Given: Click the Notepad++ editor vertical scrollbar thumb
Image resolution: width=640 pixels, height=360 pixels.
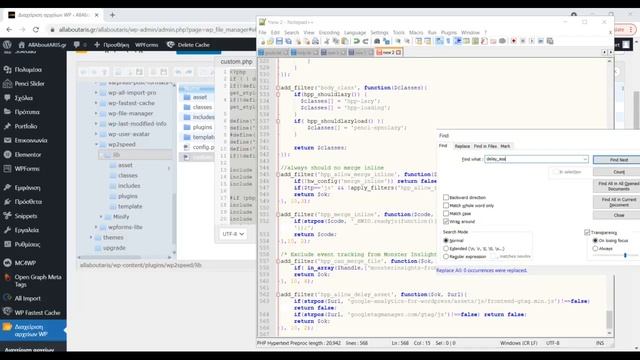Looking at the screenshot, I should coord(609,319).
